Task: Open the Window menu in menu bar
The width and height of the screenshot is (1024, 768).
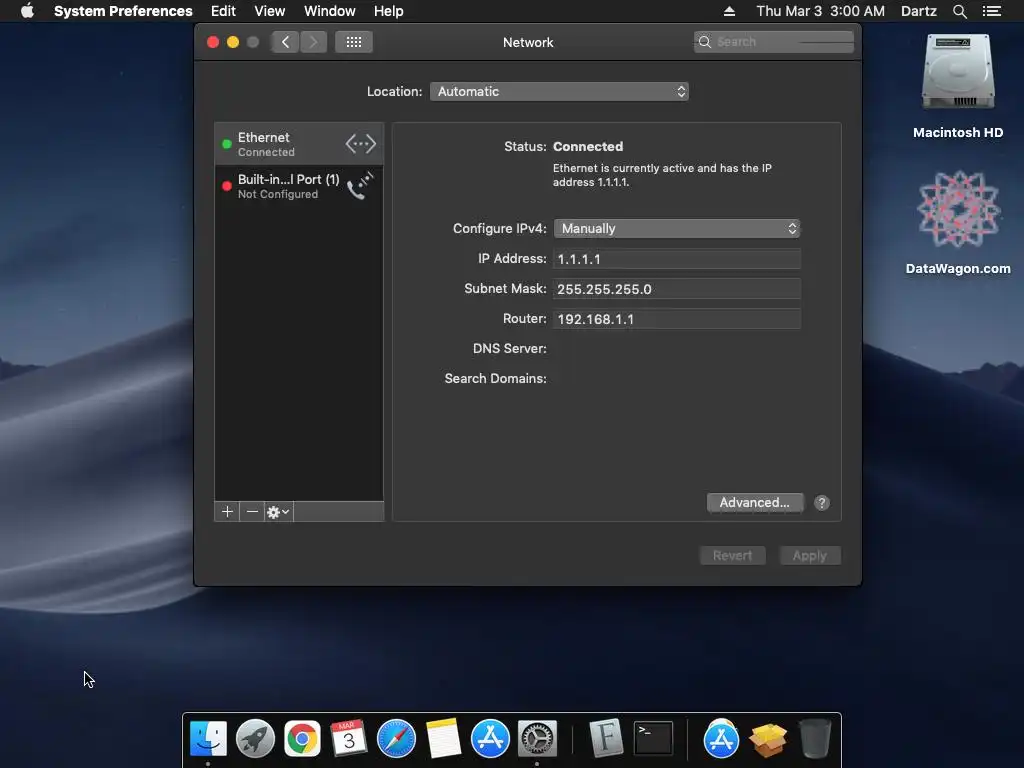Action: [330, 11]
